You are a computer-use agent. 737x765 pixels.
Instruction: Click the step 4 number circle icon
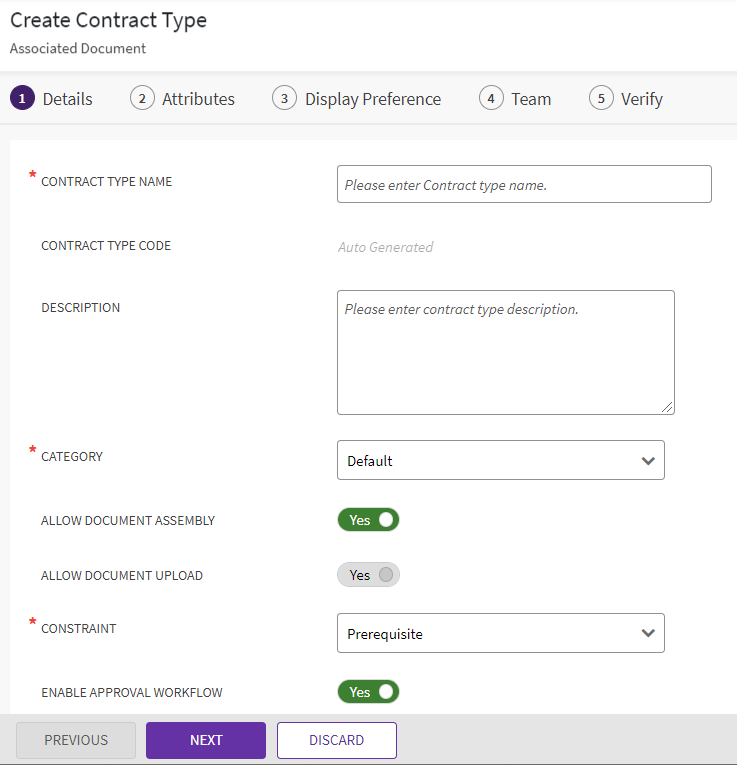(491, 98)
